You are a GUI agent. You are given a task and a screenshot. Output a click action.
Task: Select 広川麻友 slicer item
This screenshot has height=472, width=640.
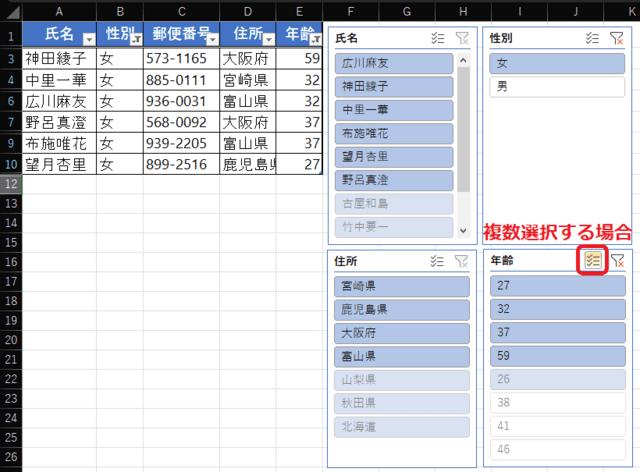(396, 64)
